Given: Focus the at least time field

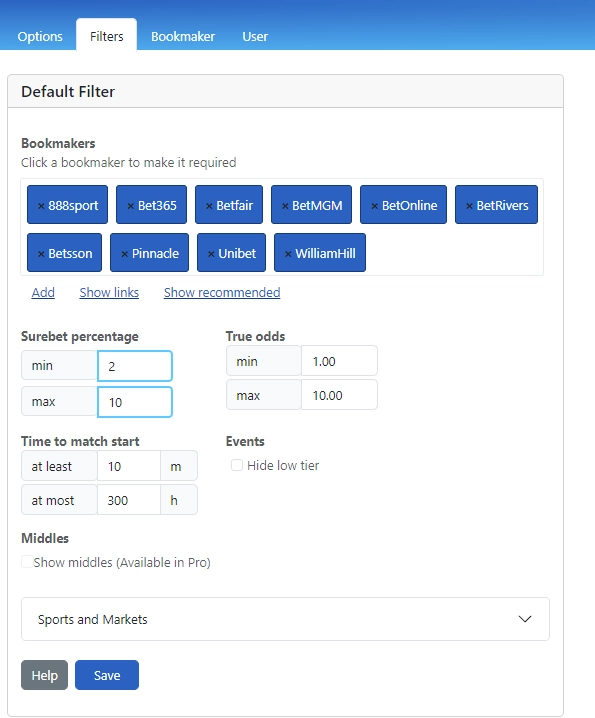Looking at the screenshot, I should (x=129, y=466).
